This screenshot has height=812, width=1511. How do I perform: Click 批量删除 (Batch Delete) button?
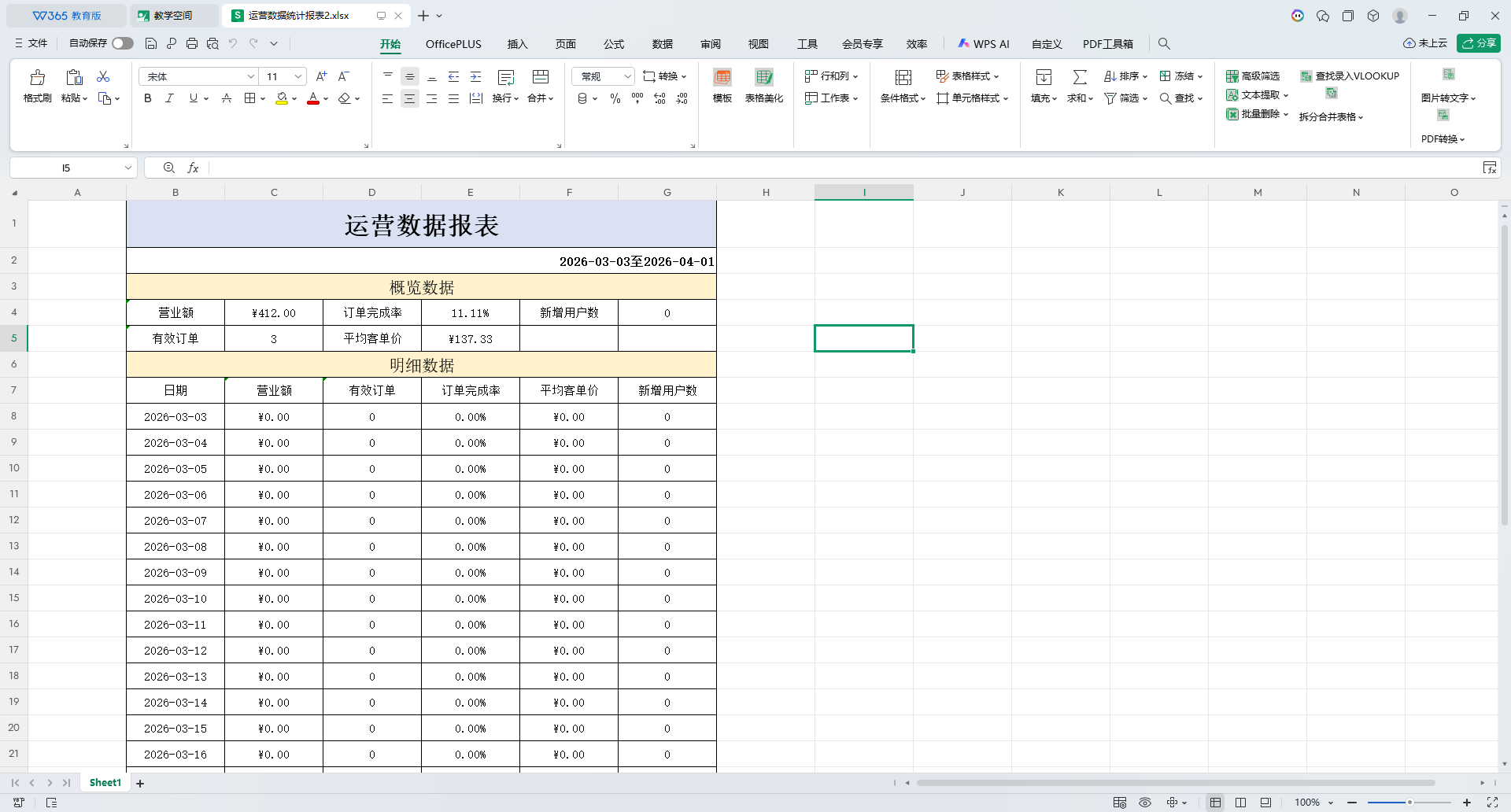click(x=1258, y=114)
